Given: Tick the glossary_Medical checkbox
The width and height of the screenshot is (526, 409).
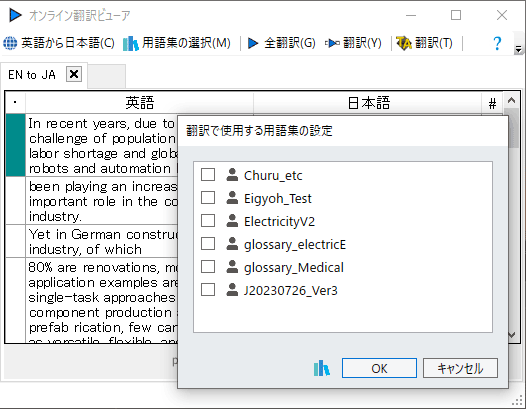Looking at the screenshot, I should point(208,267).
